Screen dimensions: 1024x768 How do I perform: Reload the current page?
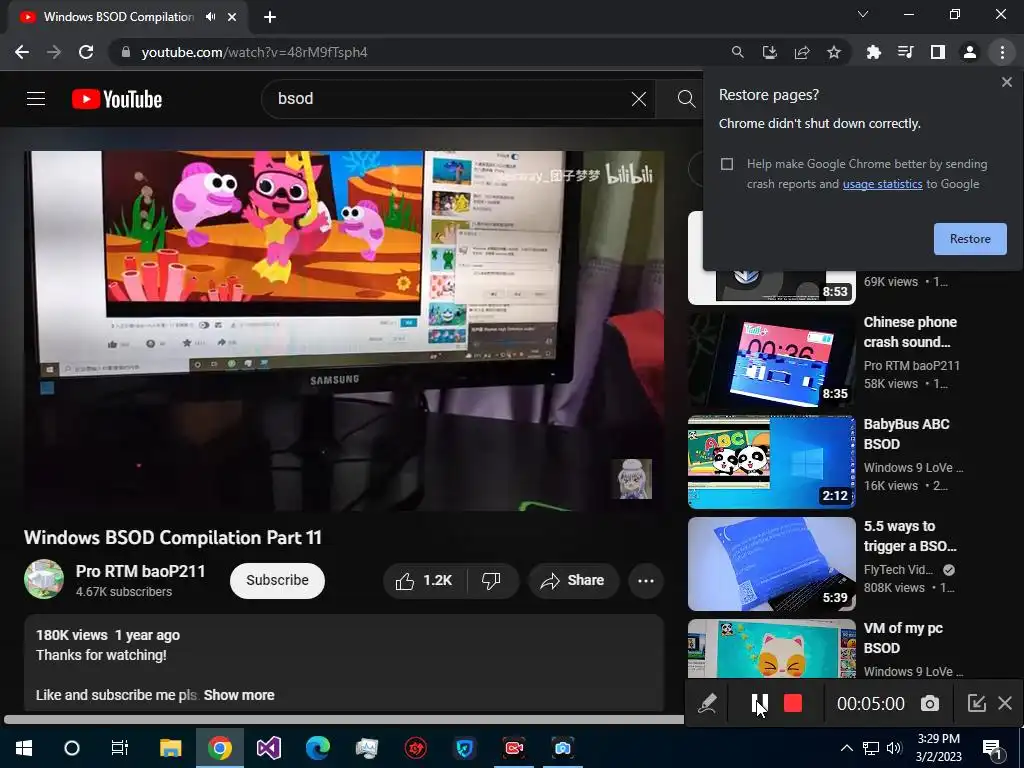pyautogui.click(x=86, y=52)
